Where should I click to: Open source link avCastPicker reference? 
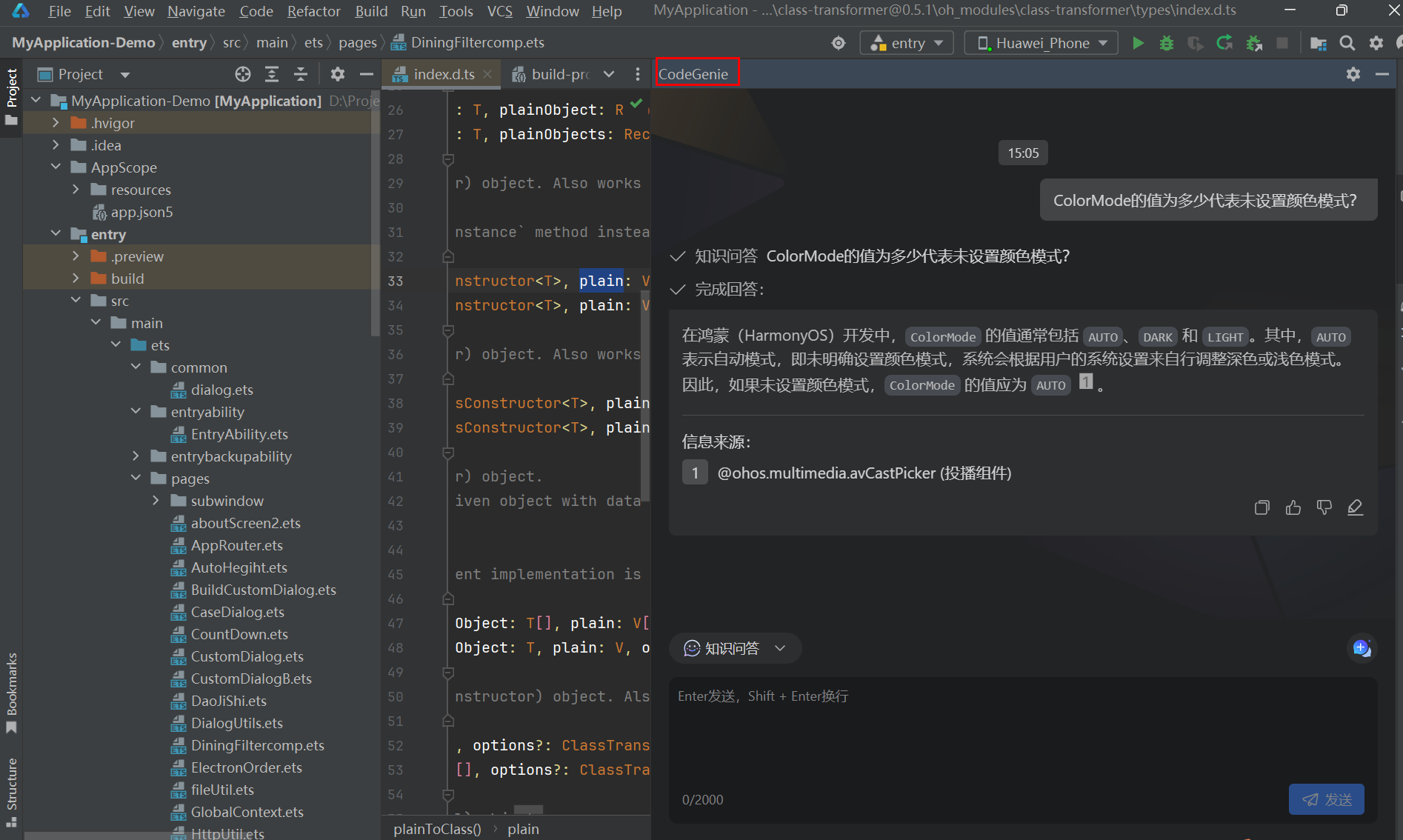coord(864,473)
